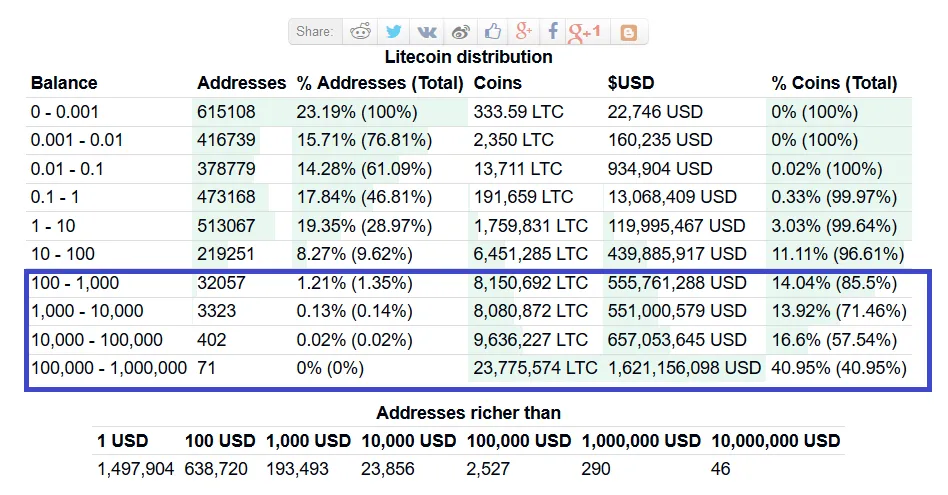Click the 11.11% (96.61%) coins percentage

[x=838, y=254]
